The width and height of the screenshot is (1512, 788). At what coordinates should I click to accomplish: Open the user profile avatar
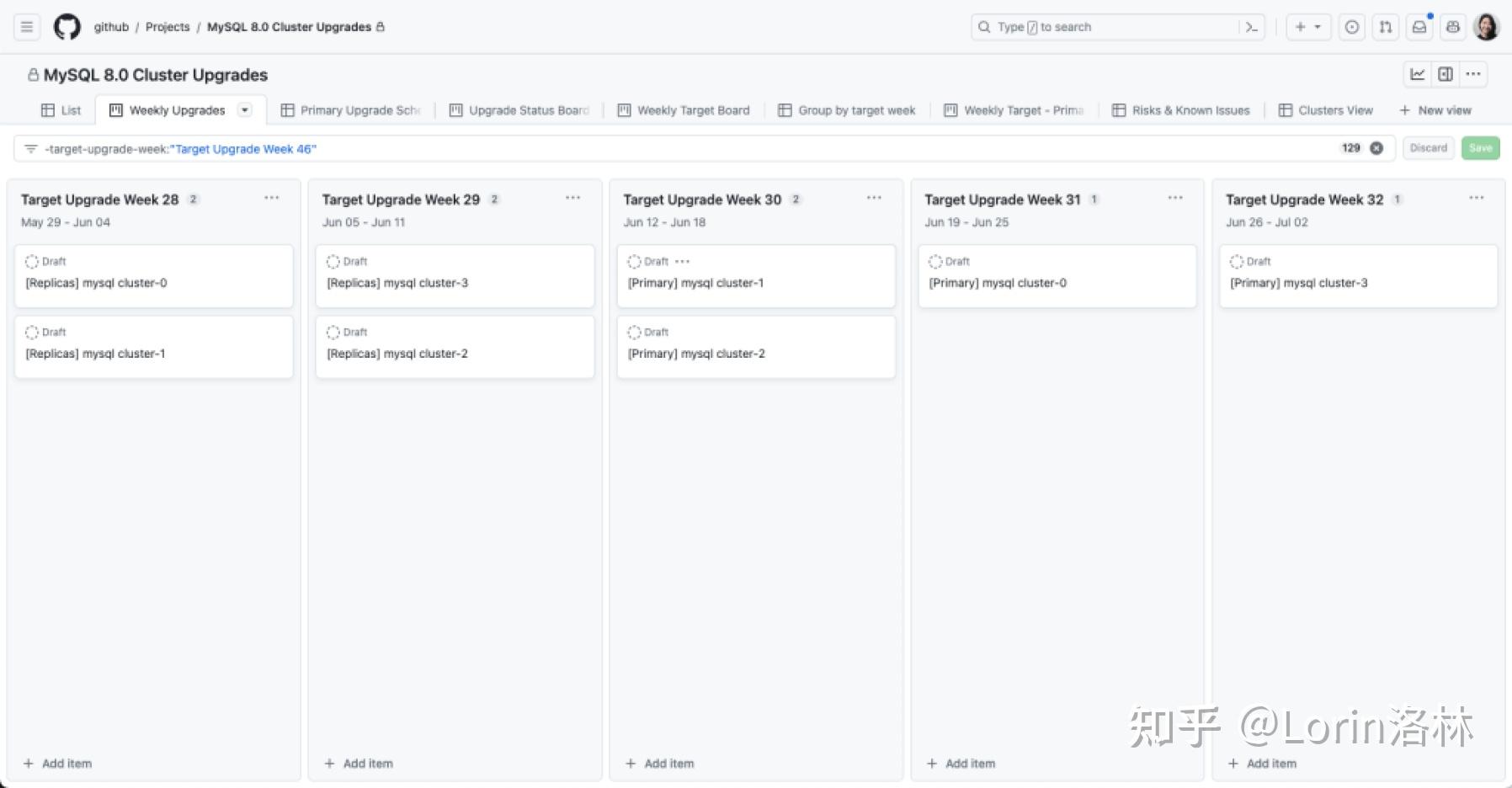pyautogui.click(x=1487, y=27)
